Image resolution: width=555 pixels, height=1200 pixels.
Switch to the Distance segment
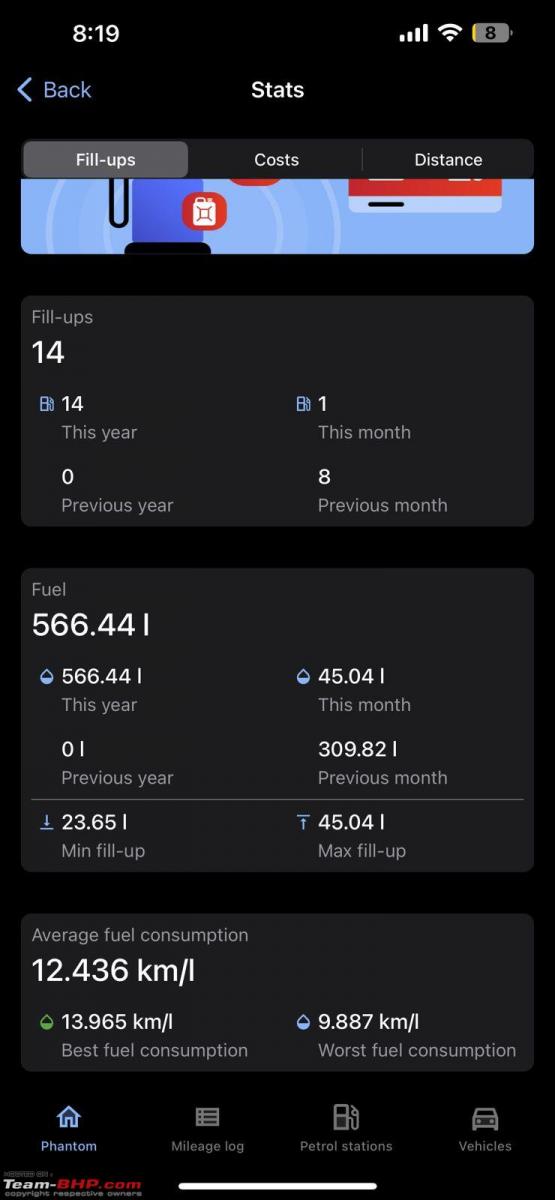448,160
